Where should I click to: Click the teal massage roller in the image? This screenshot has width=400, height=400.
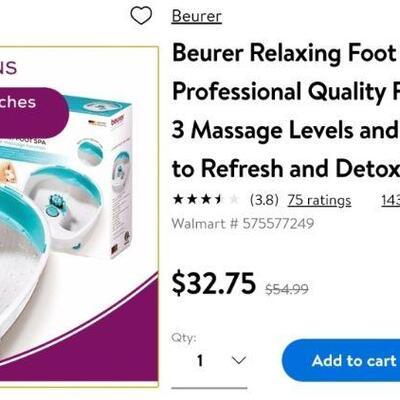pos(54,201)
